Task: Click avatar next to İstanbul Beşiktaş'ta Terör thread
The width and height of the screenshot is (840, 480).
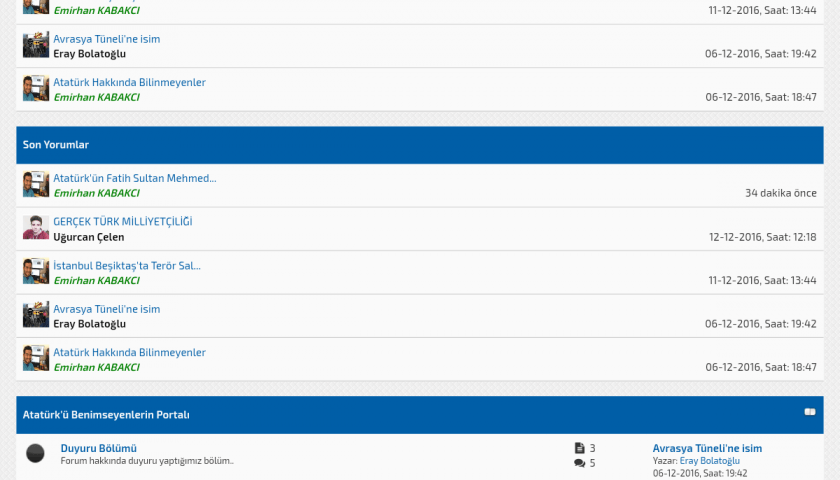Action: (x=36, y=272)
